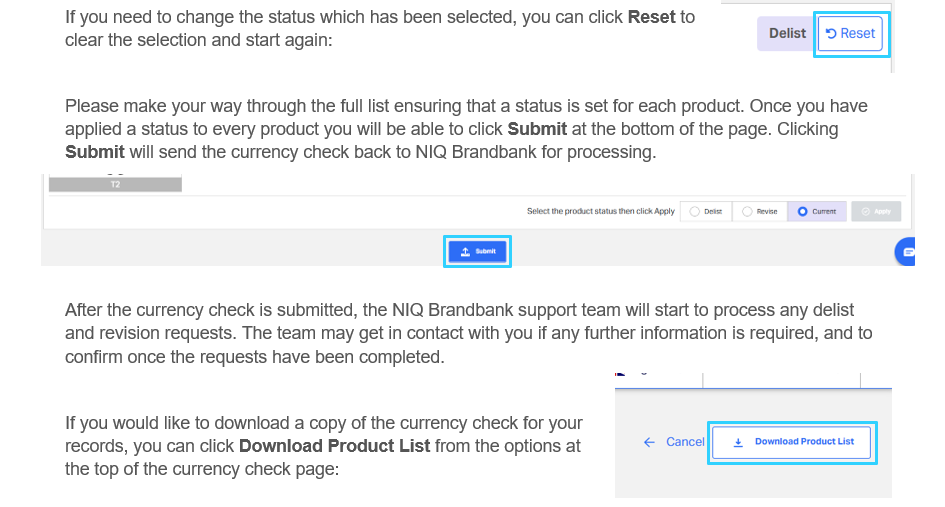945x507 pixels.
Task: Click bold Download Product List text in paragraph
Action: click(334, 446)
